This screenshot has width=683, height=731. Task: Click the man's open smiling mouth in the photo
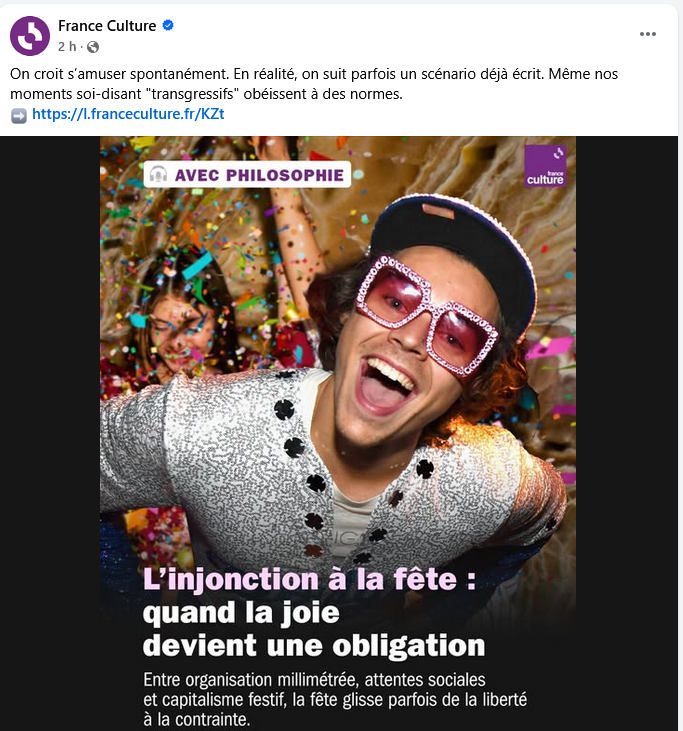pos(385,385)
